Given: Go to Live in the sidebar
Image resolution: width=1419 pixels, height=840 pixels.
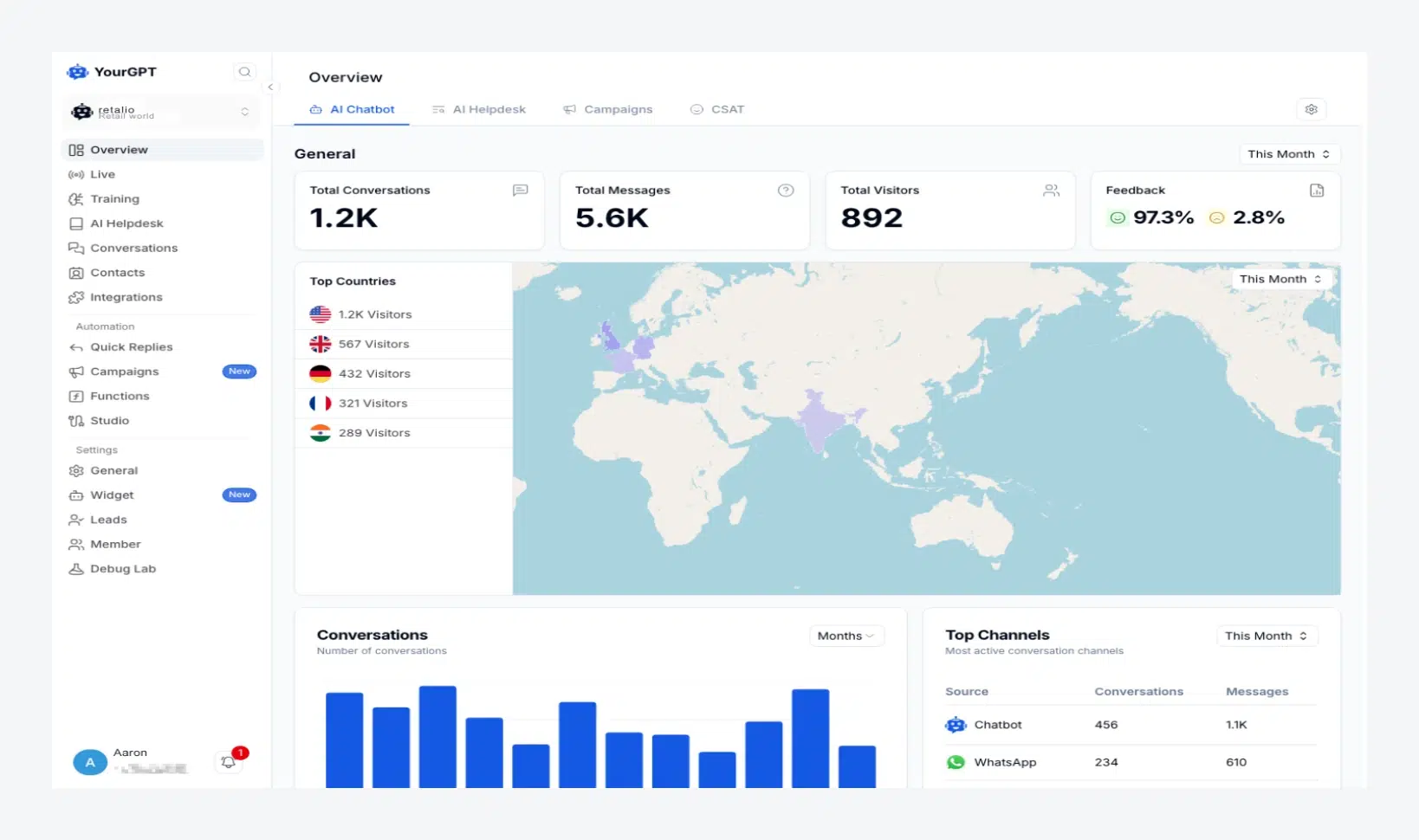Looking at the screenshot, I should (162, 174).
